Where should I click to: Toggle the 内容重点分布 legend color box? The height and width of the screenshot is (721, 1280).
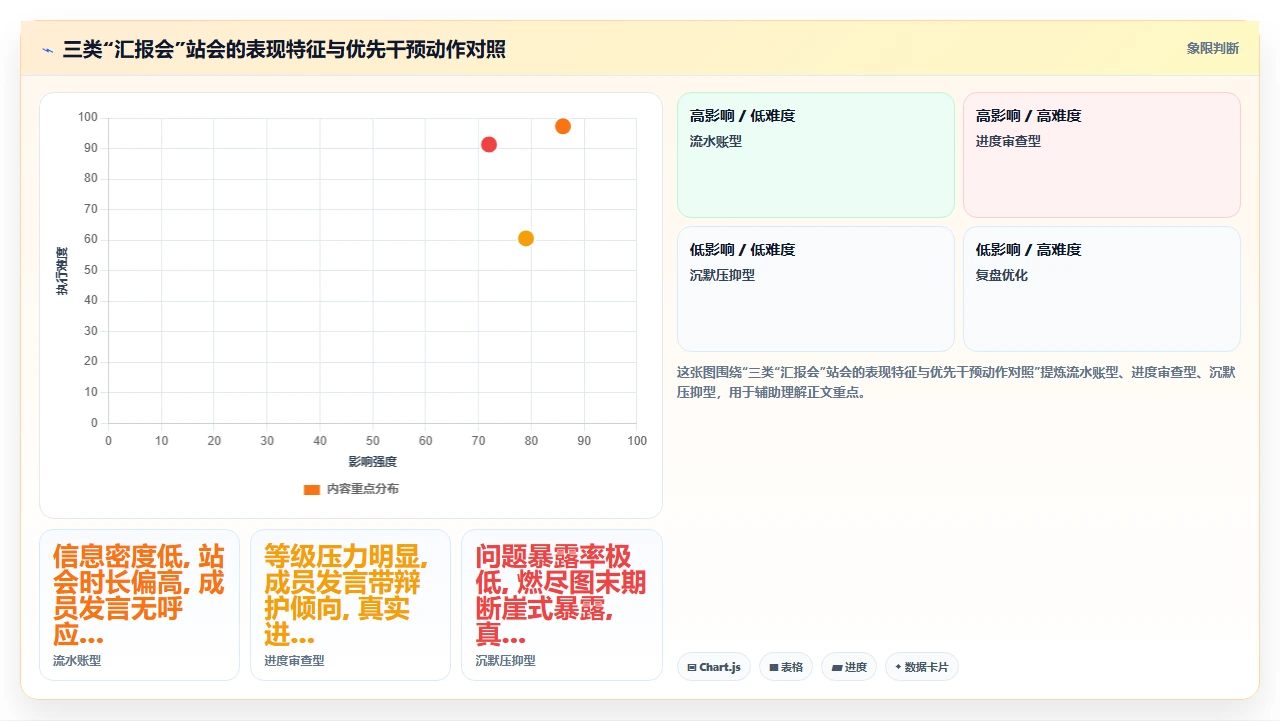pyautogui.click(x=312, y=489)
